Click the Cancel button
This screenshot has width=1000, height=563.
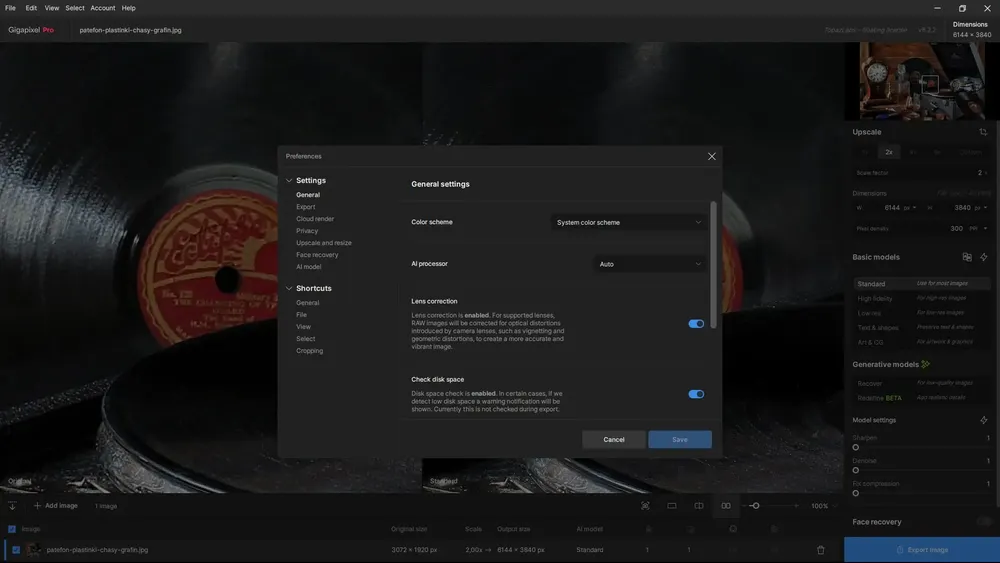point(614,440)
